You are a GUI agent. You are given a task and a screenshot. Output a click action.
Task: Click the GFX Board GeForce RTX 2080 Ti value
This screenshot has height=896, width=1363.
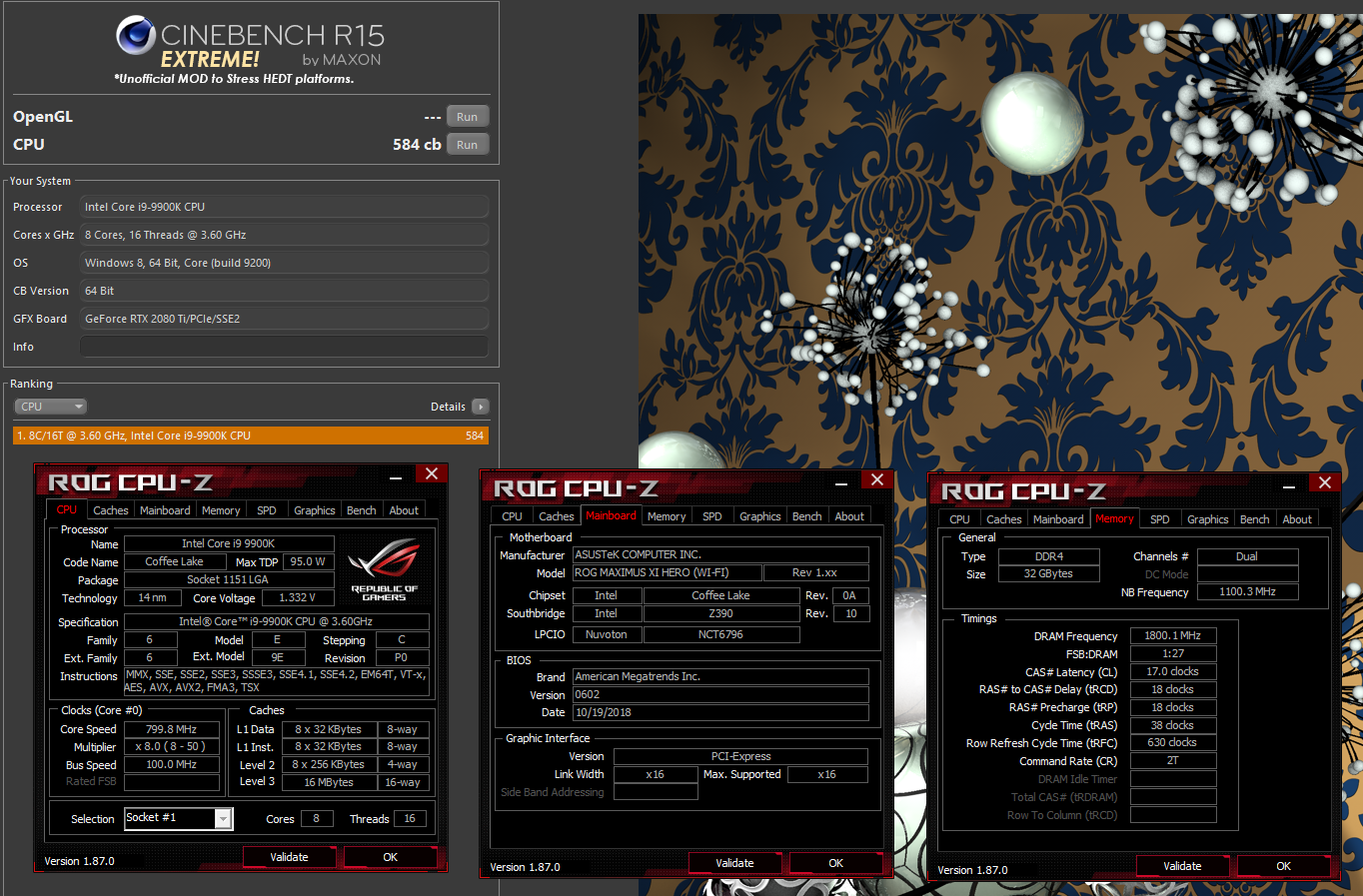coord(284,319)
